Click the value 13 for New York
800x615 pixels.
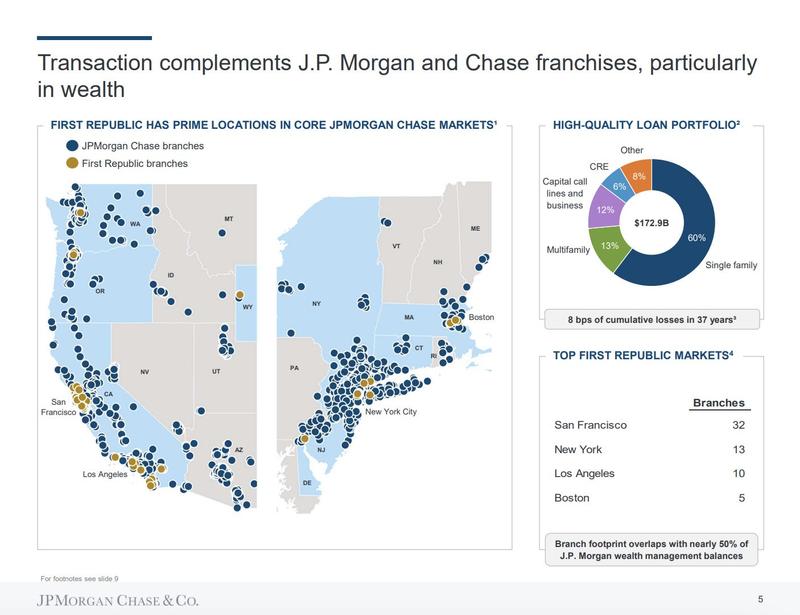[x=739, y=450]
